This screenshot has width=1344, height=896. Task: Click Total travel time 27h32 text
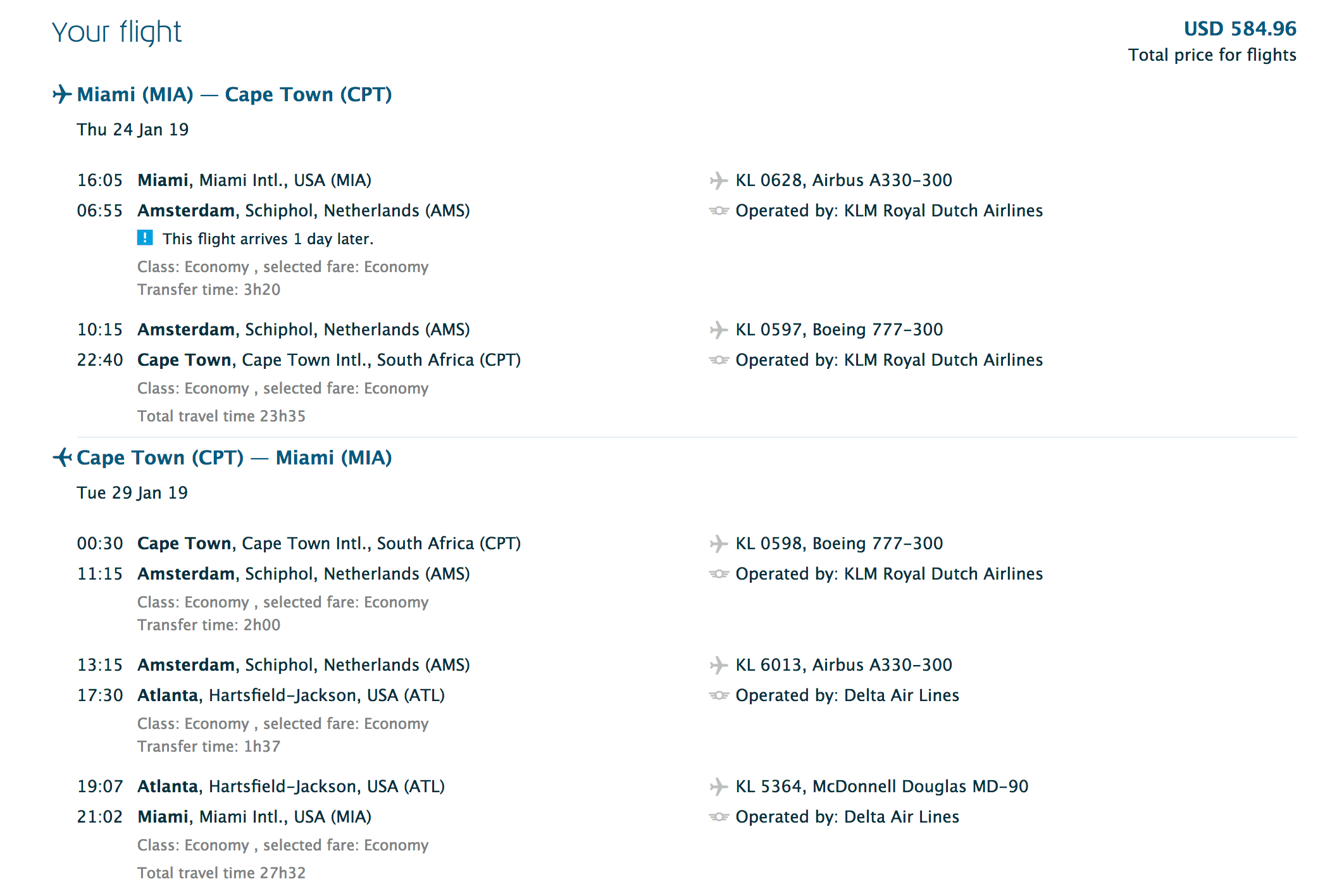point(221,873)
